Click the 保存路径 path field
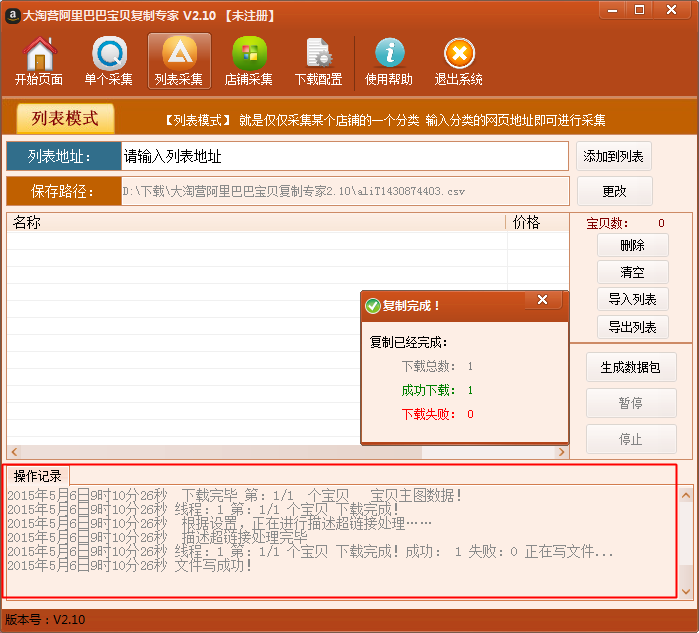 345,191
